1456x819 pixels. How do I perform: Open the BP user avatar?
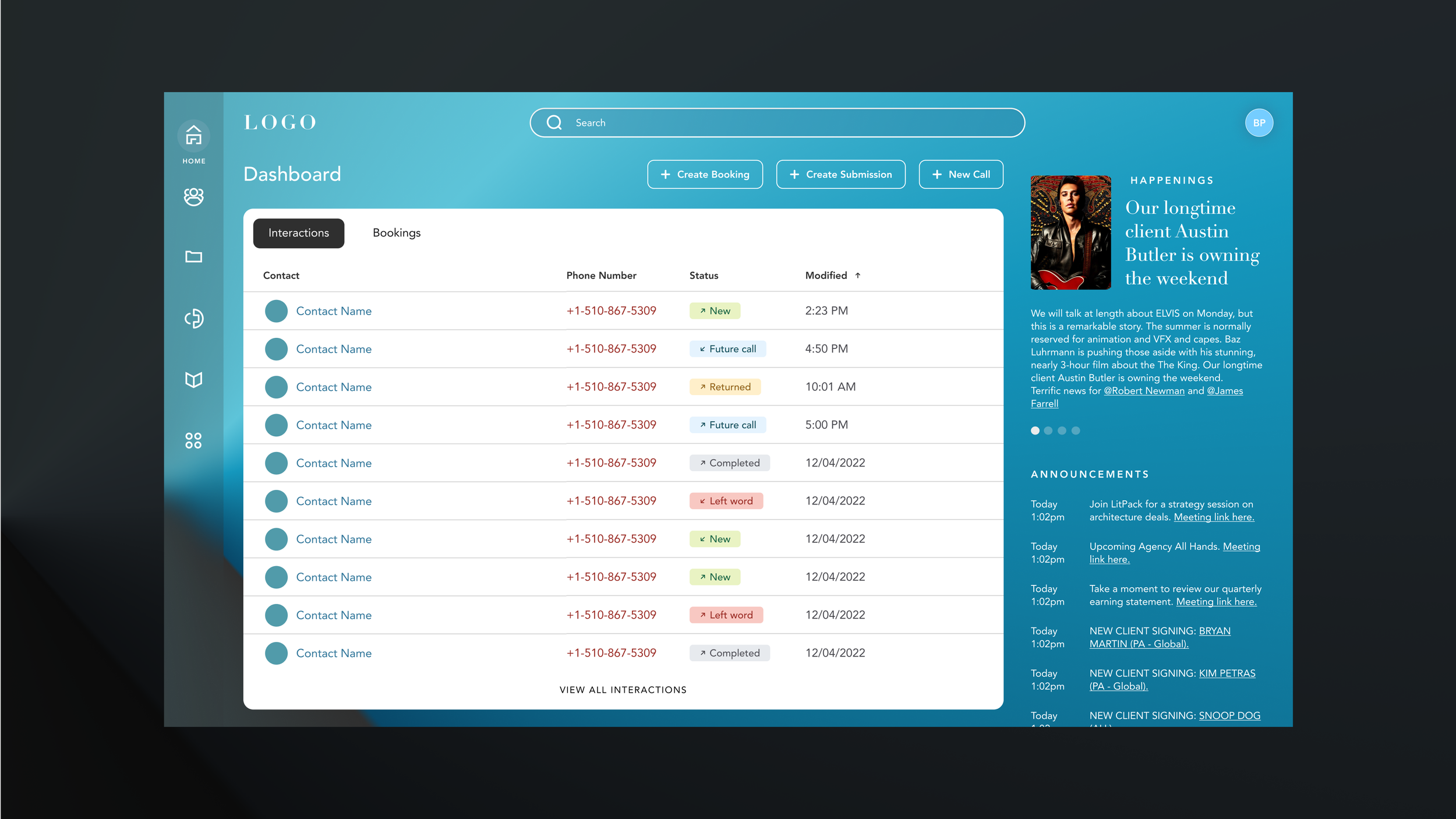click(x=1259, y=123)
